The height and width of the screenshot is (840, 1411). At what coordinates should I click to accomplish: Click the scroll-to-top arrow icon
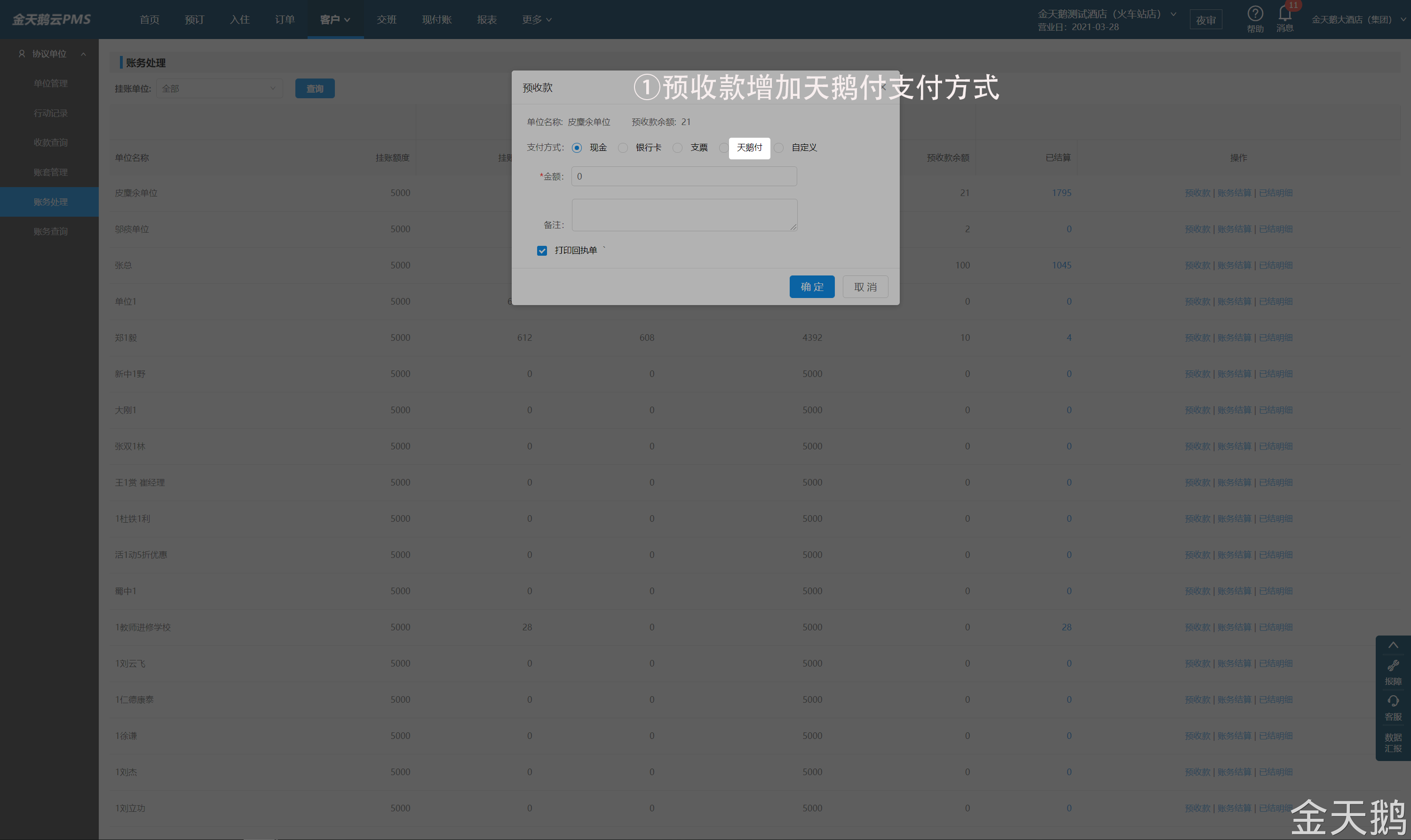click(1393, 645)
